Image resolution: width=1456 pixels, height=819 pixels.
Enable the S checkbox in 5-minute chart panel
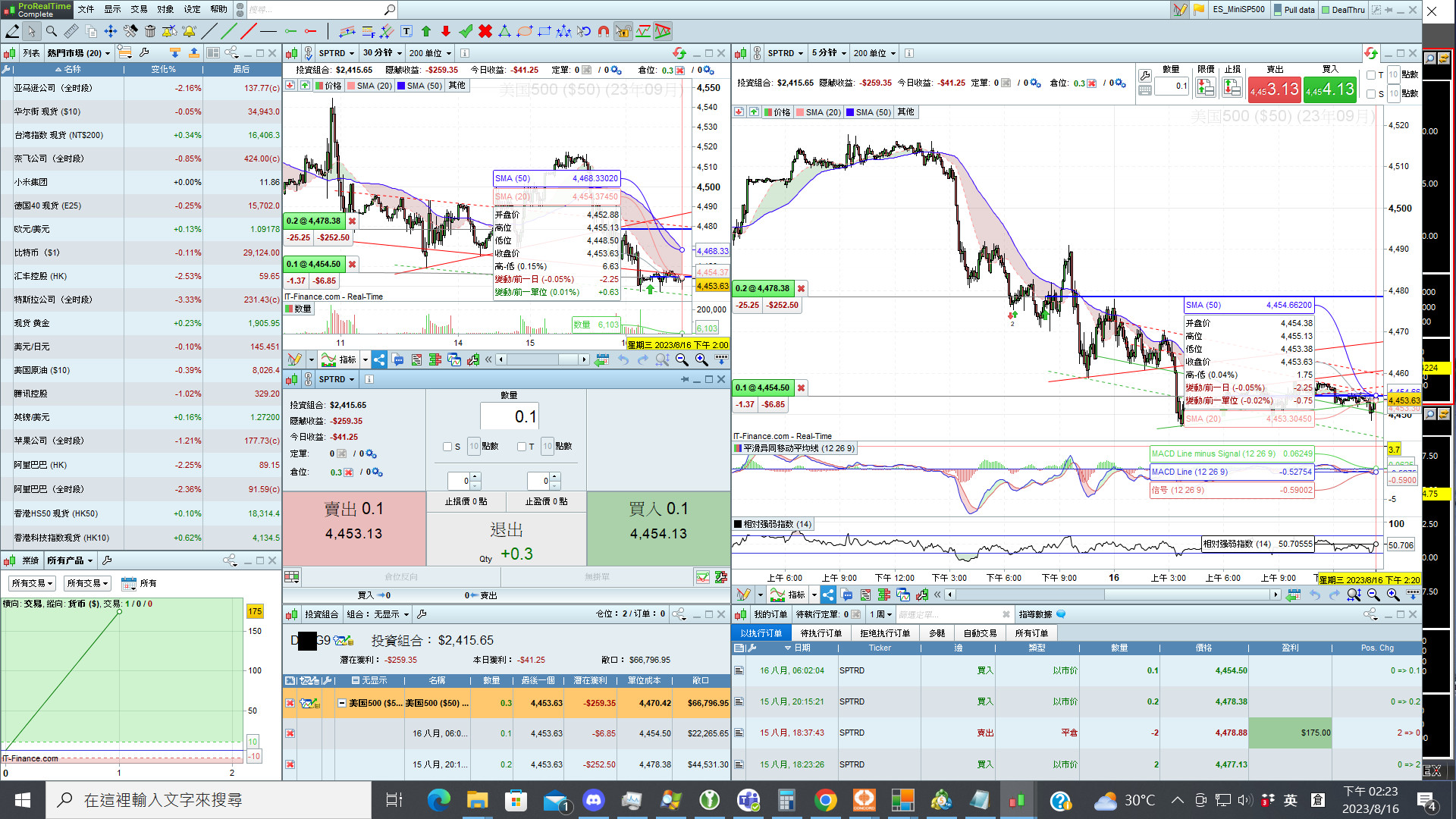point(1370,94)
